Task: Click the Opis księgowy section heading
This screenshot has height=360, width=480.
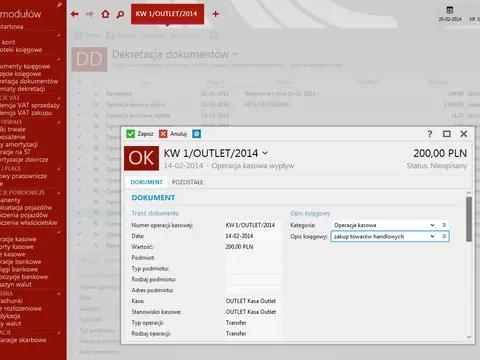Action: (x=310, y=213)
